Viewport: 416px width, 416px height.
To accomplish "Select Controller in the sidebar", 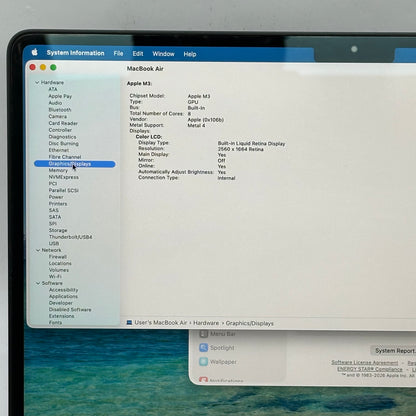I will click(x=60, y=130).
